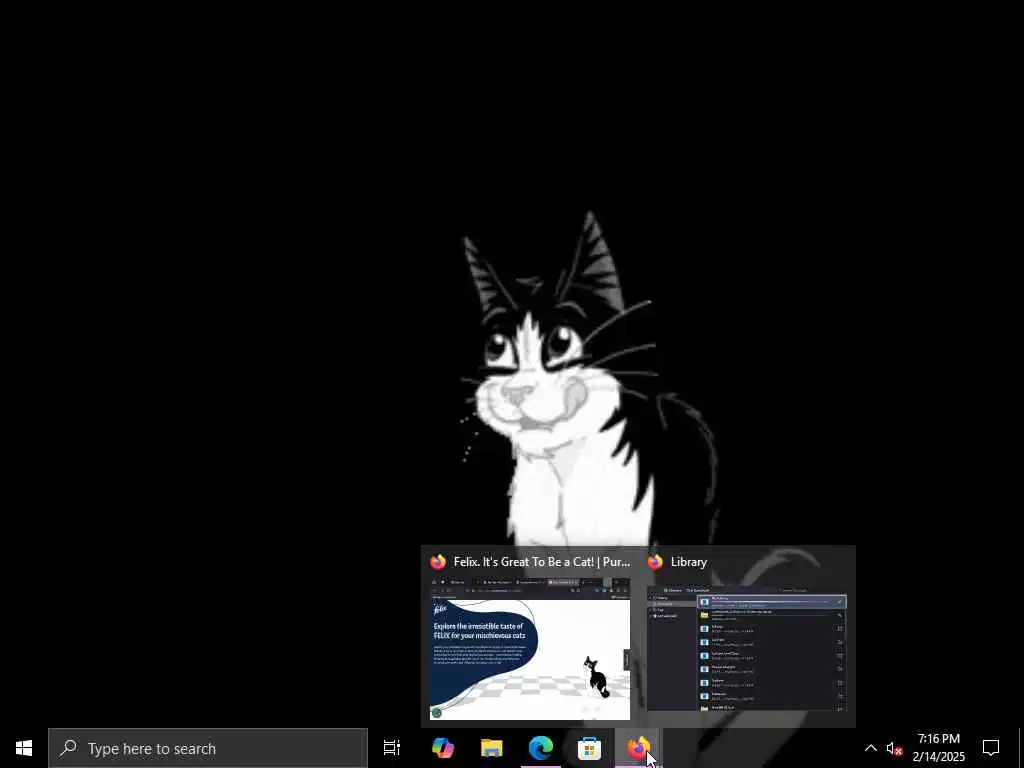Screen dimensions: 1024x768
Task: Switch to the Library window thumbnail
Action: click(746, 648)
